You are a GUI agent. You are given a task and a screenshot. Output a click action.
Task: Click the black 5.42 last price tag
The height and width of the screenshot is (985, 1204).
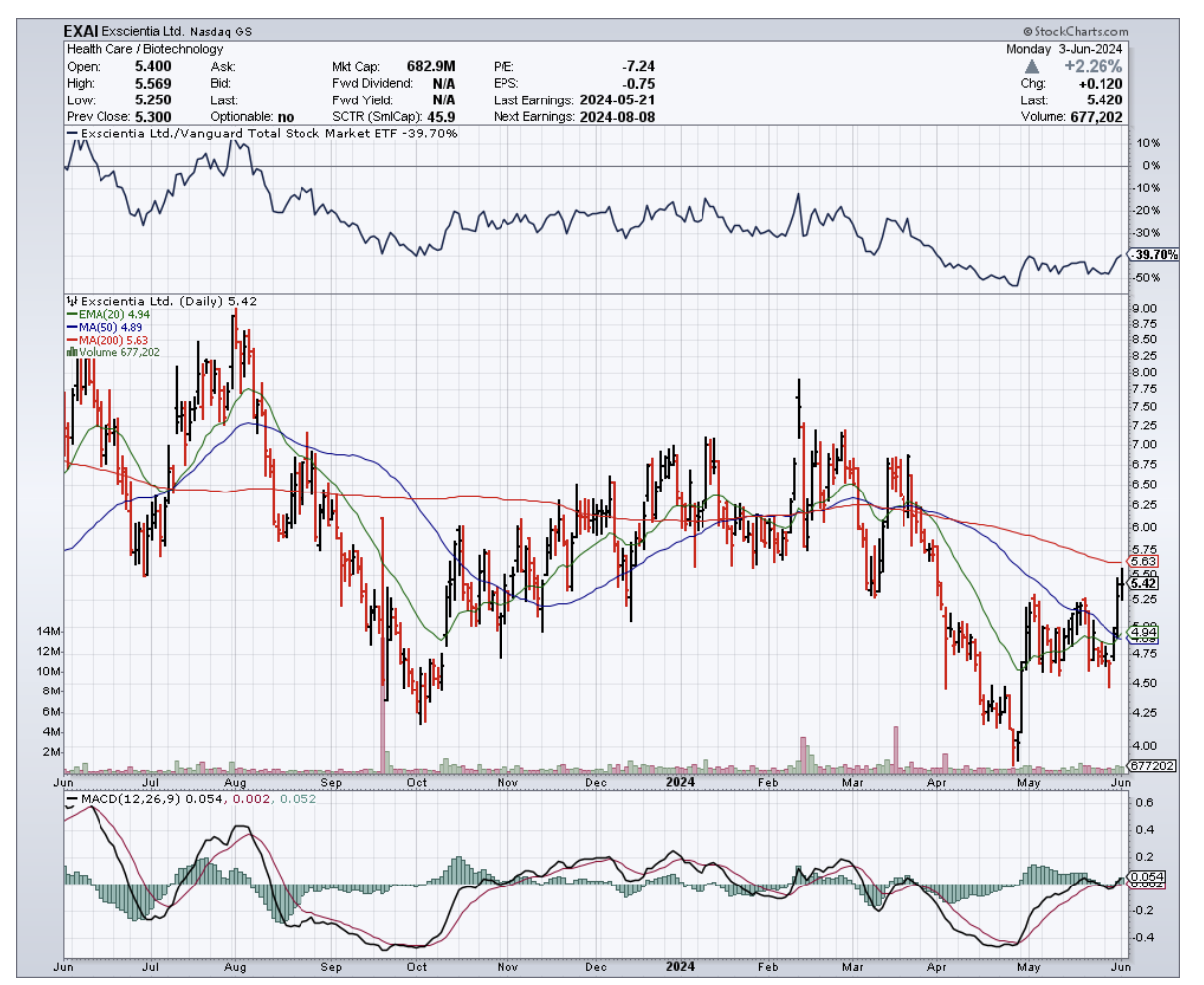click(x=1143, y=583)
